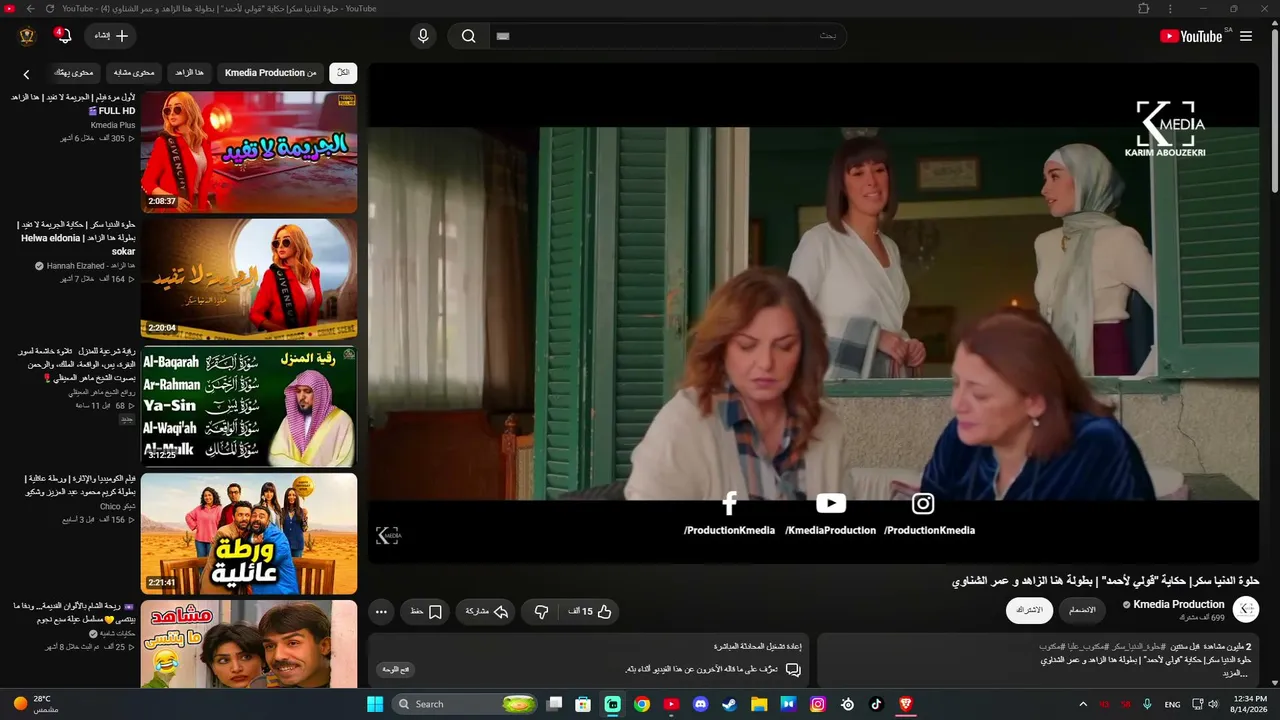
Task: Show more filter chips with chevron
Action: pos(27,74)
